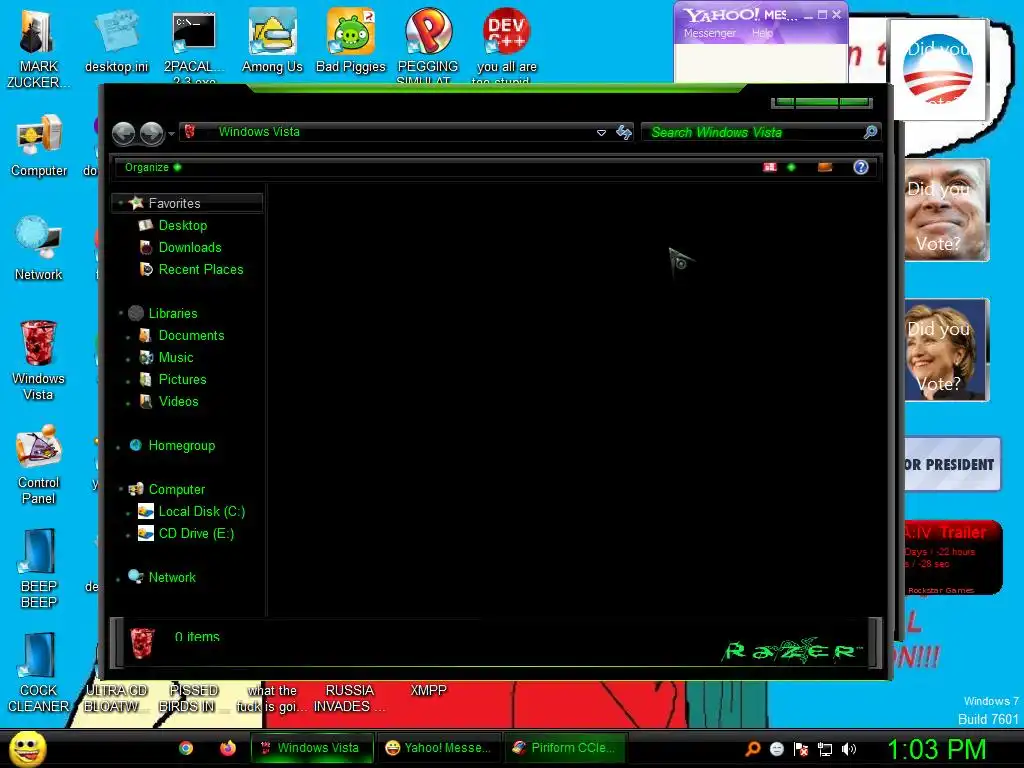The width and height of the screenshot is (1024, 768).
Task: Select the 2PACAL command prompt shortcut
Action: click(194, 47)
